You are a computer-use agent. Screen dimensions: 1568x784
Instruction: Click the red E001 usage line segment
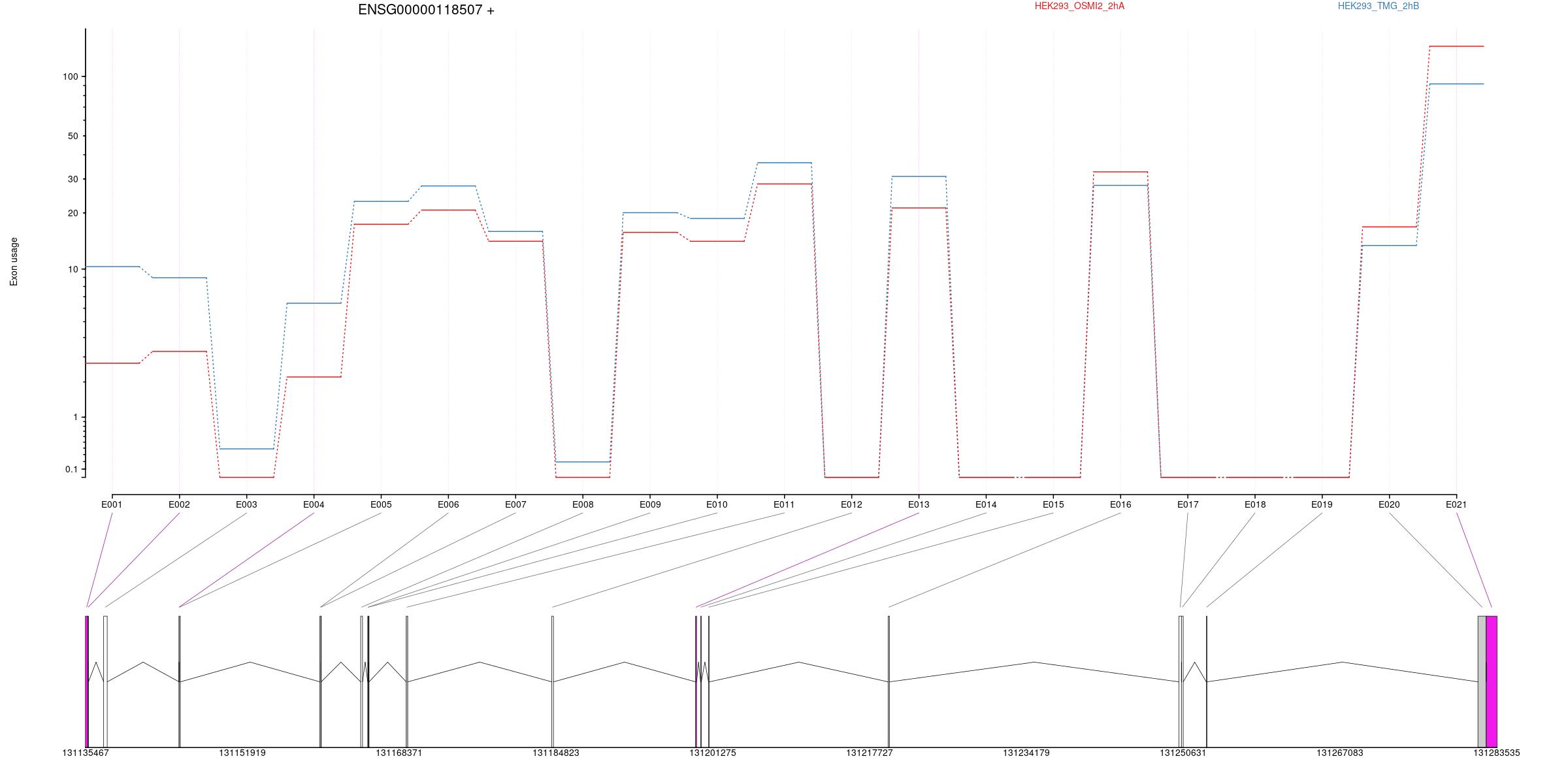point(112,363)
